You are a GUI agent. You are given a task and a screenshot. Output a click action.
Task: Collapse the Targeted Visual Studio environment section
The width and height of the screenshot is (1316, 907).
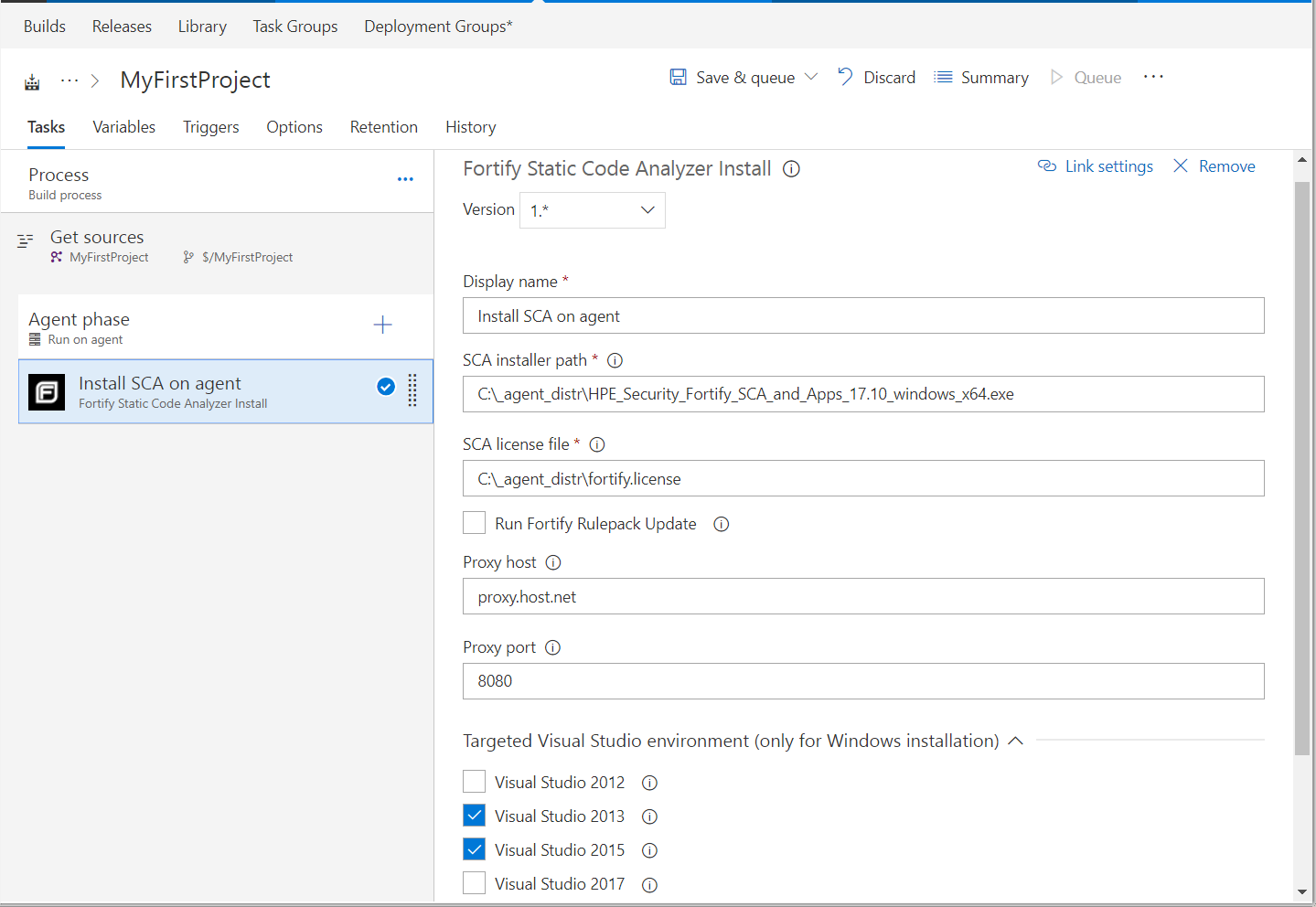point(1015,741)
